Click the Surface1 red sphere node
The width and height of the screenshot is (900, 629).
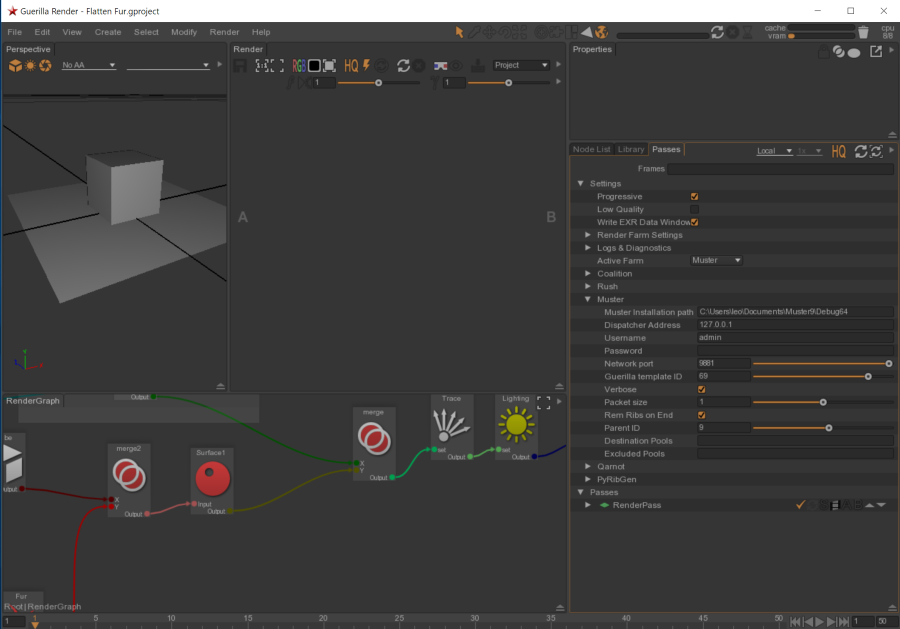[211, 480]
